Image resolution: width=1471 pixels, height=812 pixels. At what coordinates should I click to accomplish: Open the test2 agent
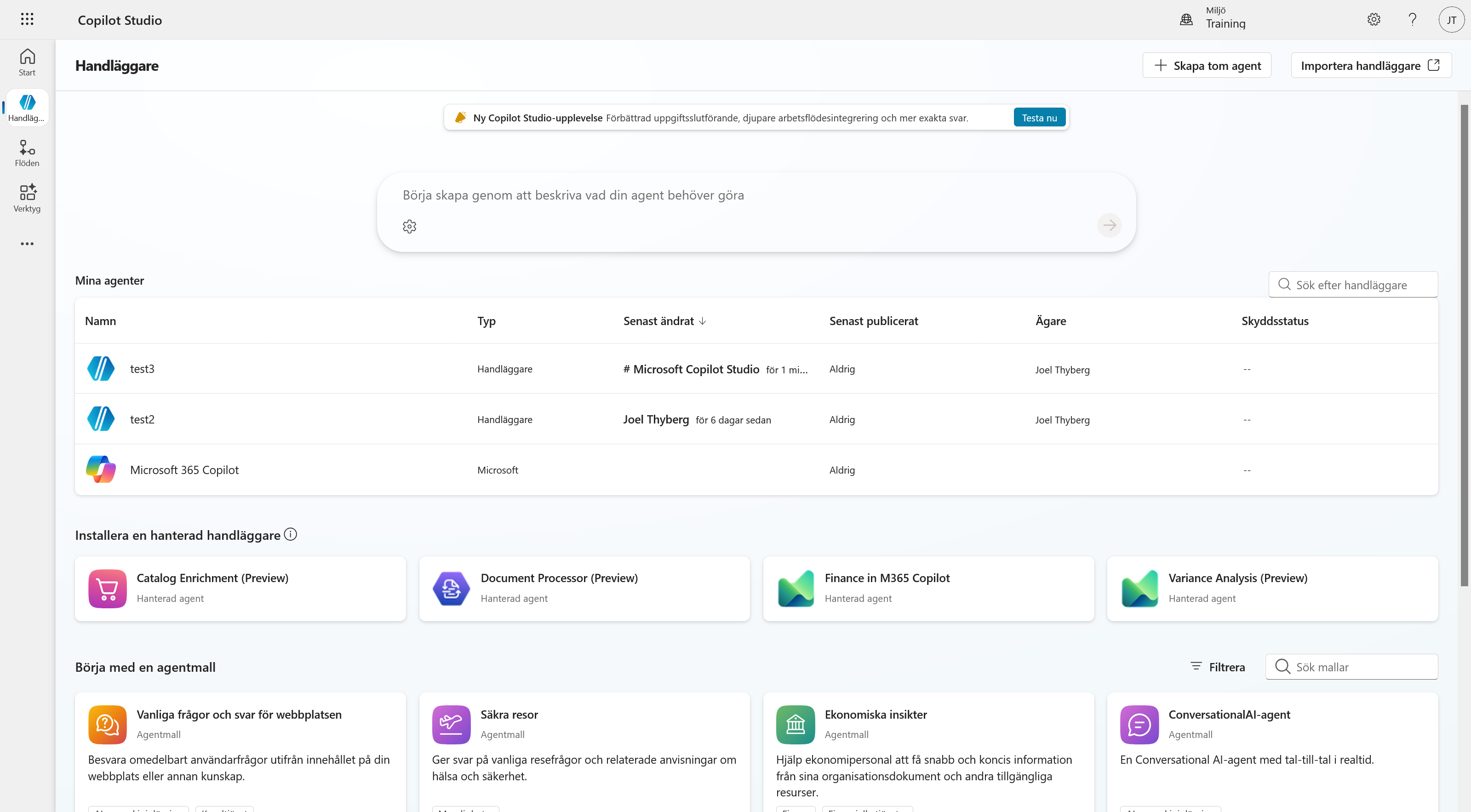click(x=142, y=419)
